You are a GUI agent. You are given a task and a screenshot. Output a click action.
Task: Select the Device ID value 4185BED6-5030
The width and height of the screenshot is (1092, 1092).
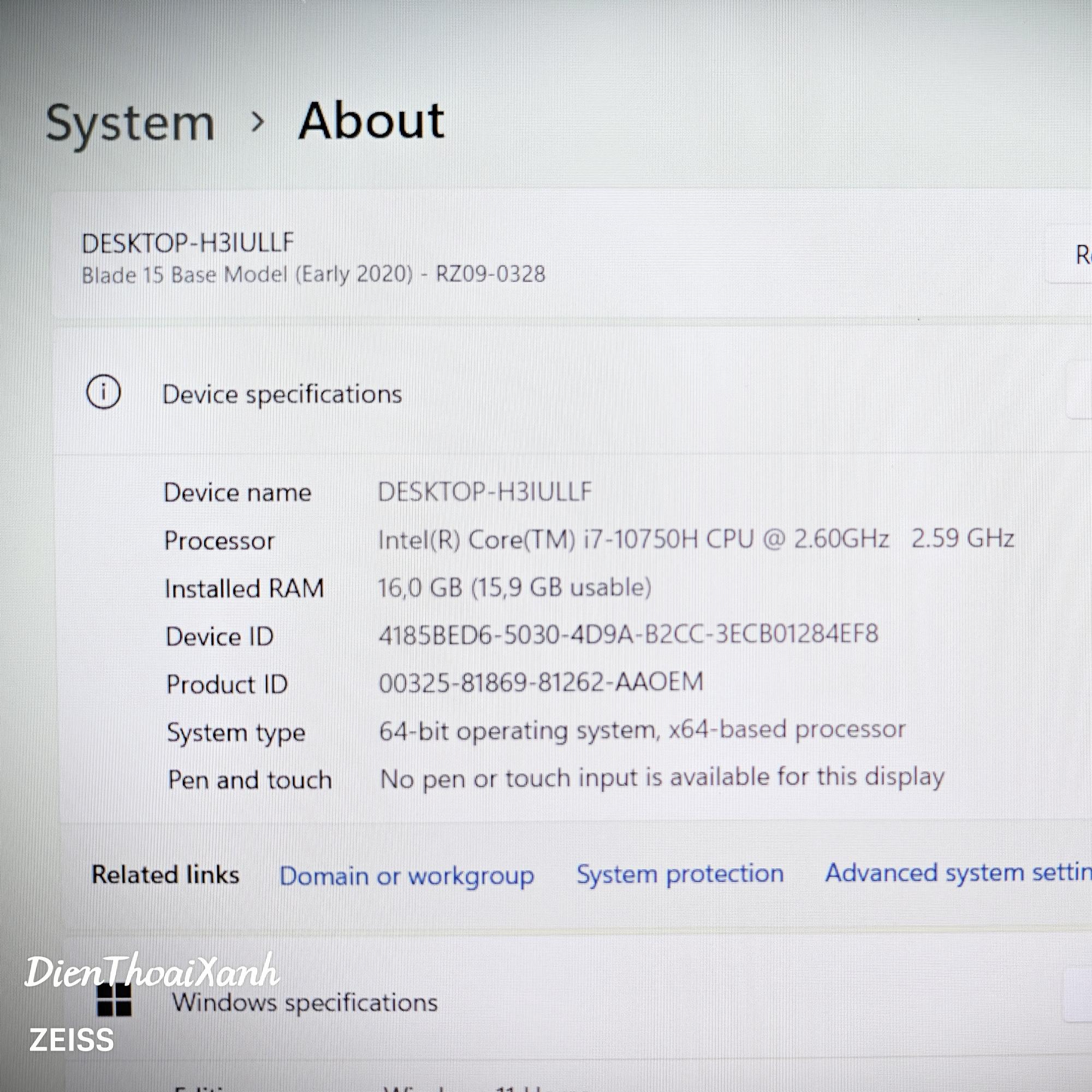coord(628,634)
